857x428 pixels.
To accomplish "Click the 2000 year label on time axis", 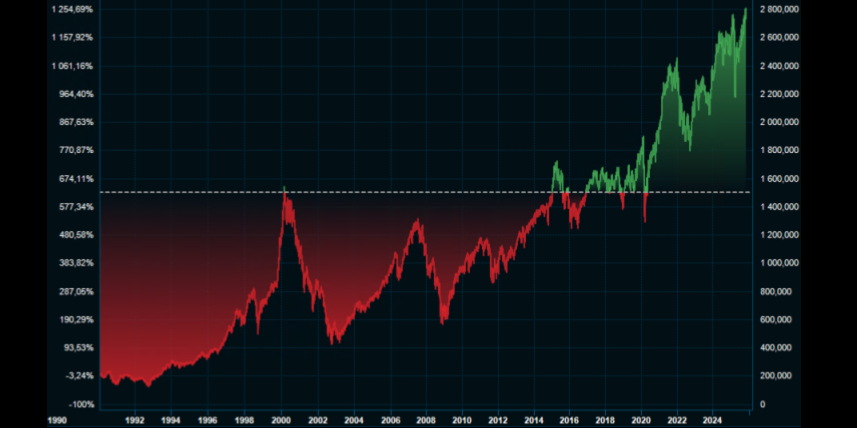I will (x=282, y=422).
